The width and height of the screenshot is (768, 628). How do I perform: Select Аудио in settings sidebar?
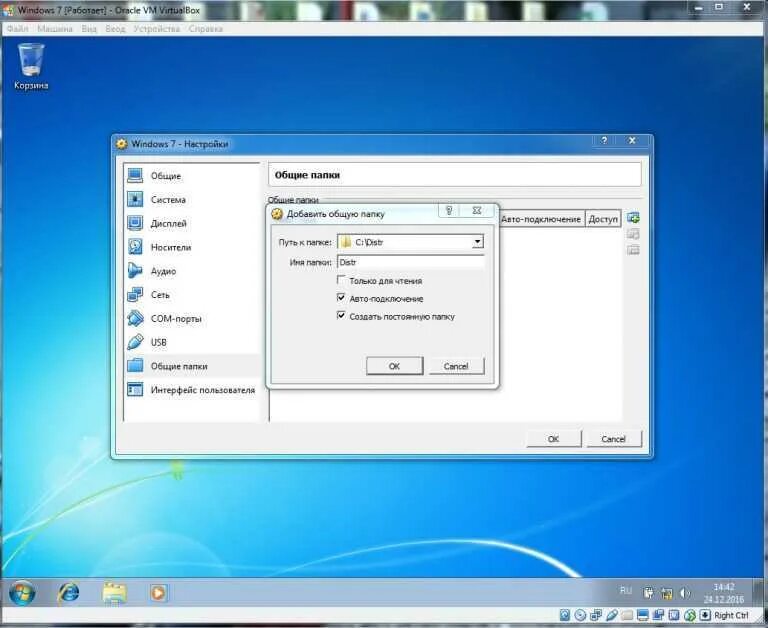coord(192,271)
